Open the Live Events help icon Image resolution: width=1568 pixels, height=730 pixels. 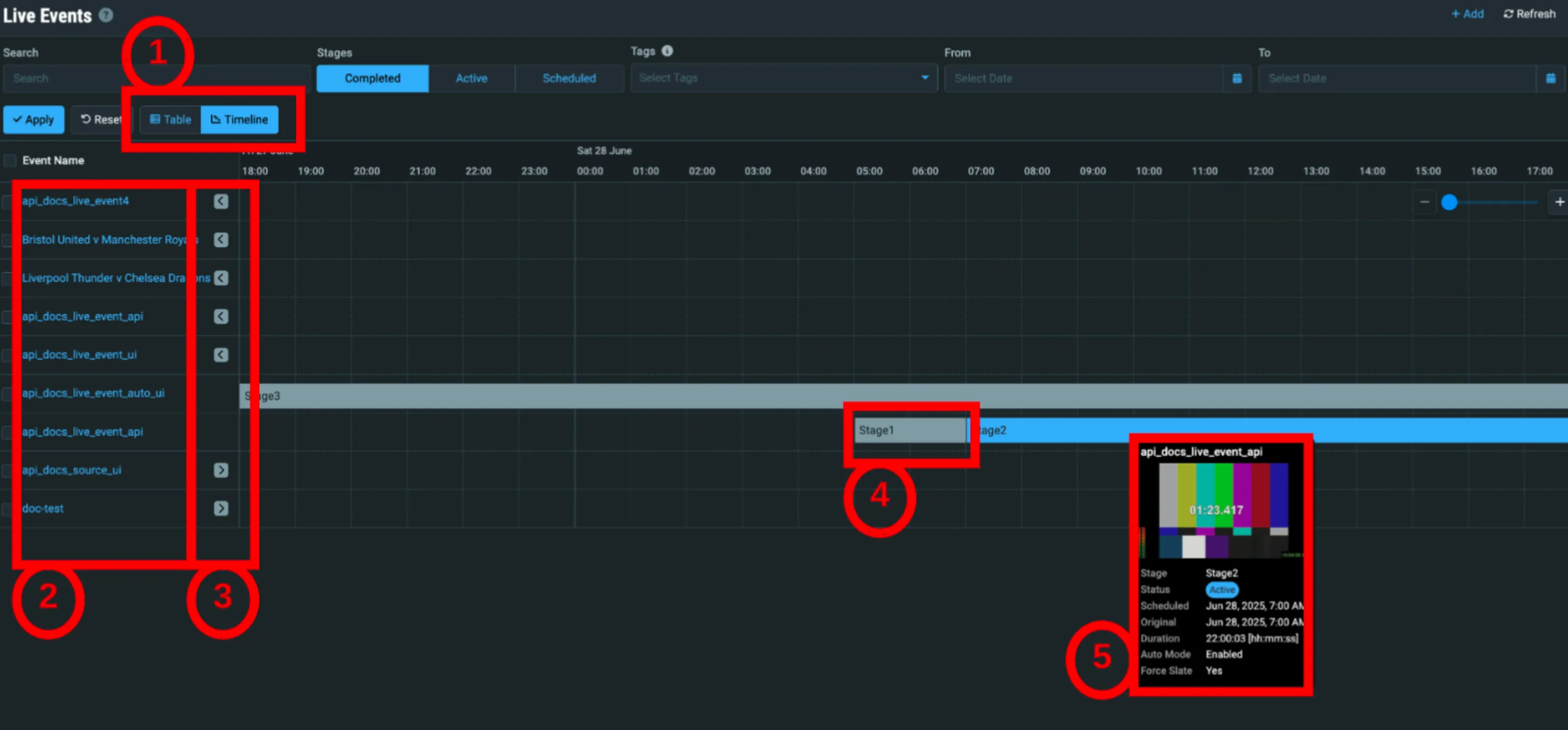[106, 15]
